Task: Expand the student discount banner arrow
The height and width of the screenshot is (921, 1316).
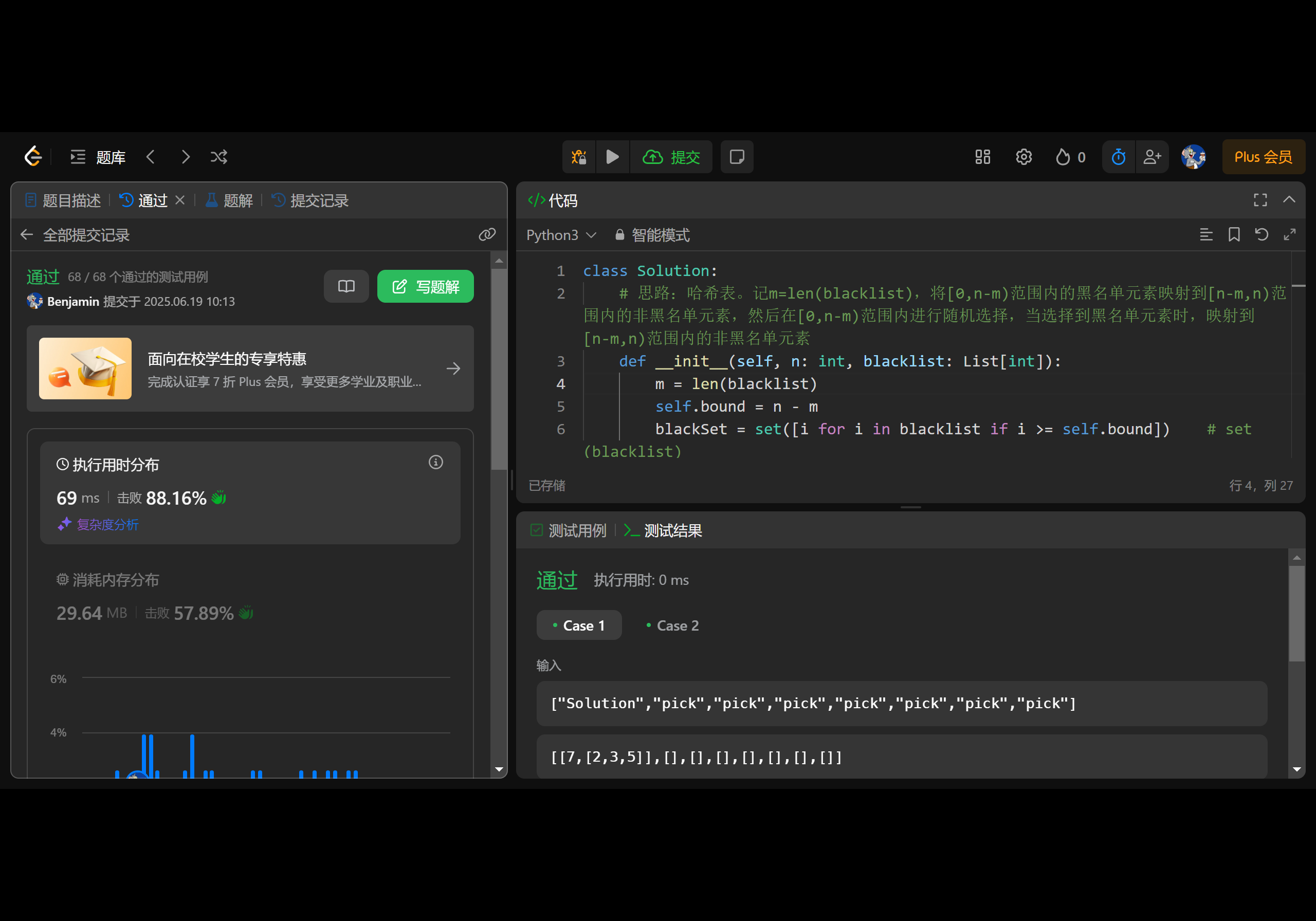Action: tap(453, 369)
